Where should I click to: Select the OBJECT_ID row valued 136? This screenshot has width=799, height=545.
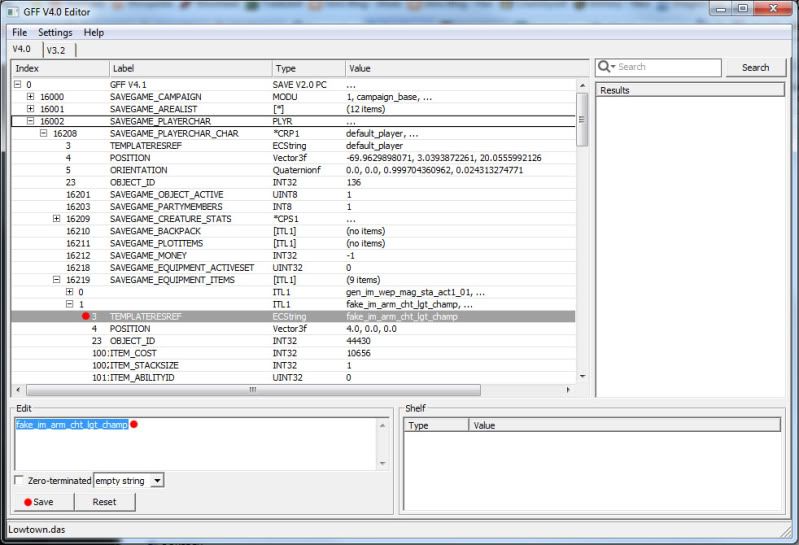294,182
